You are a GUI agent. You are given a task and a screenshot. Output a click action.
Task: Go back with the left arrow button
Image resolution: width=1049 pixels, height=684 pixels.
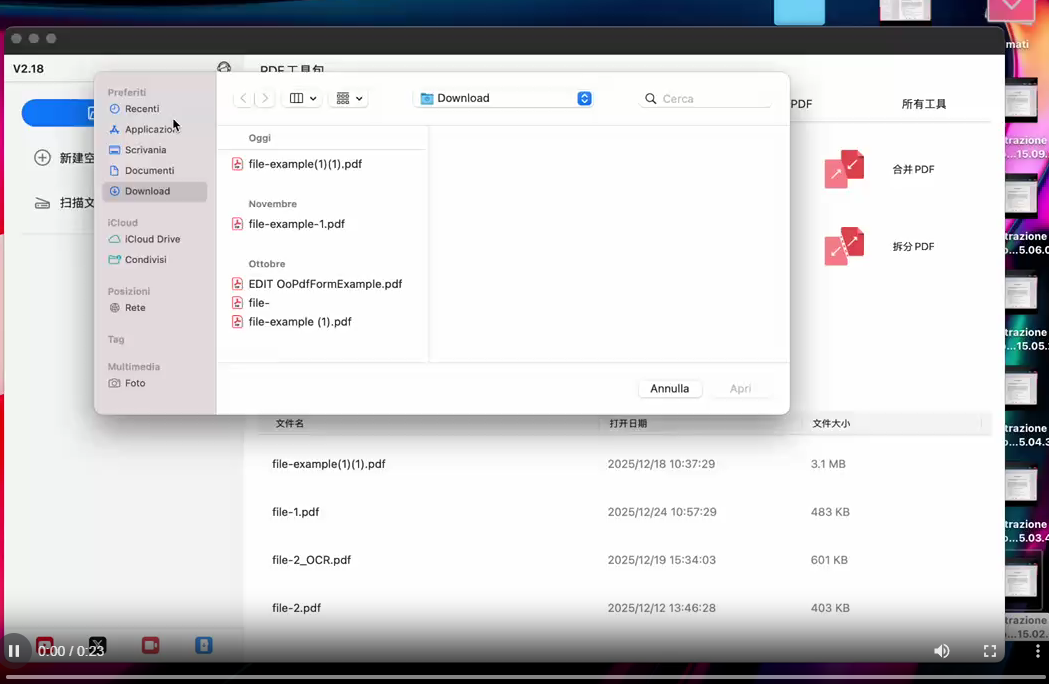(244, 98)
